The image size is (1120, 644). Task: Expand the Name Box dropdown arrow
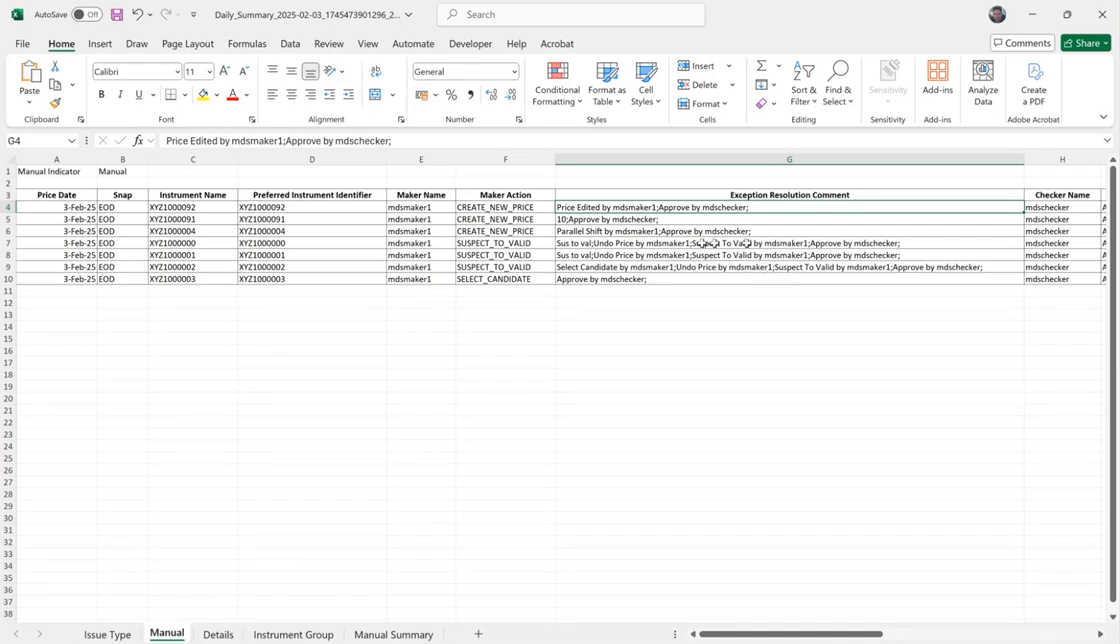(x=71, y=141)
